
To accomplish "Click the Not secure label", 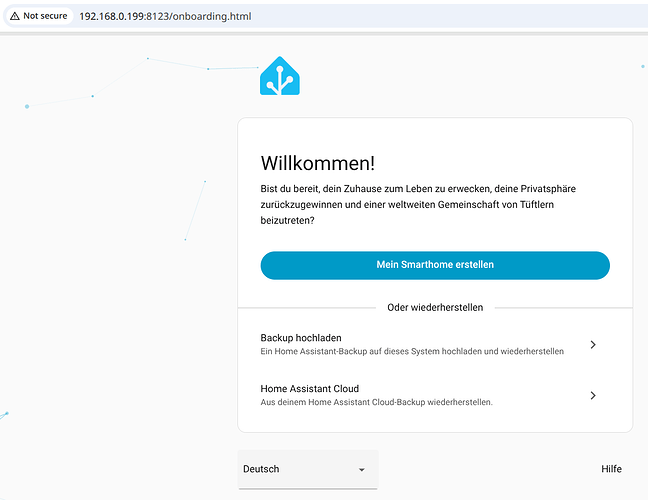I will pyautogui.click(x=45, y=16).
